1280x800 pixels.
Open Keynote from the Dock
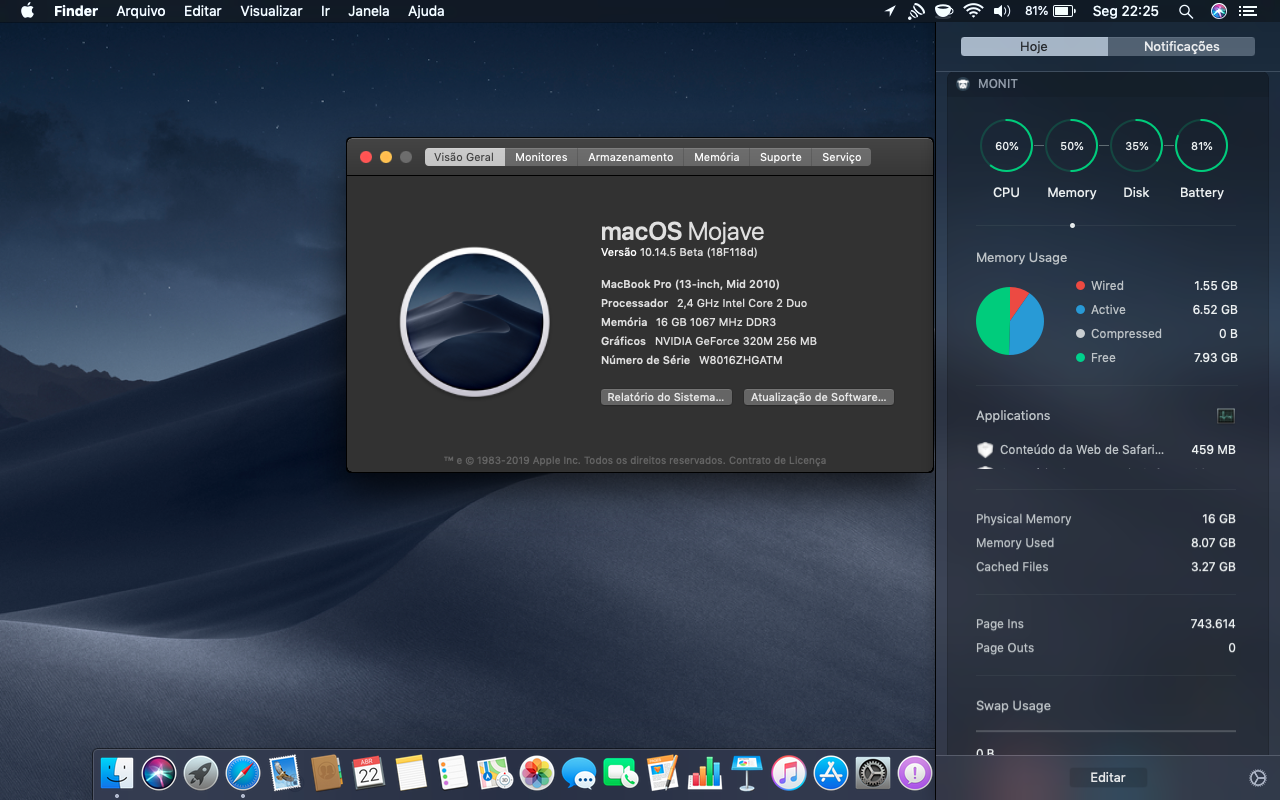click(747, 773)
